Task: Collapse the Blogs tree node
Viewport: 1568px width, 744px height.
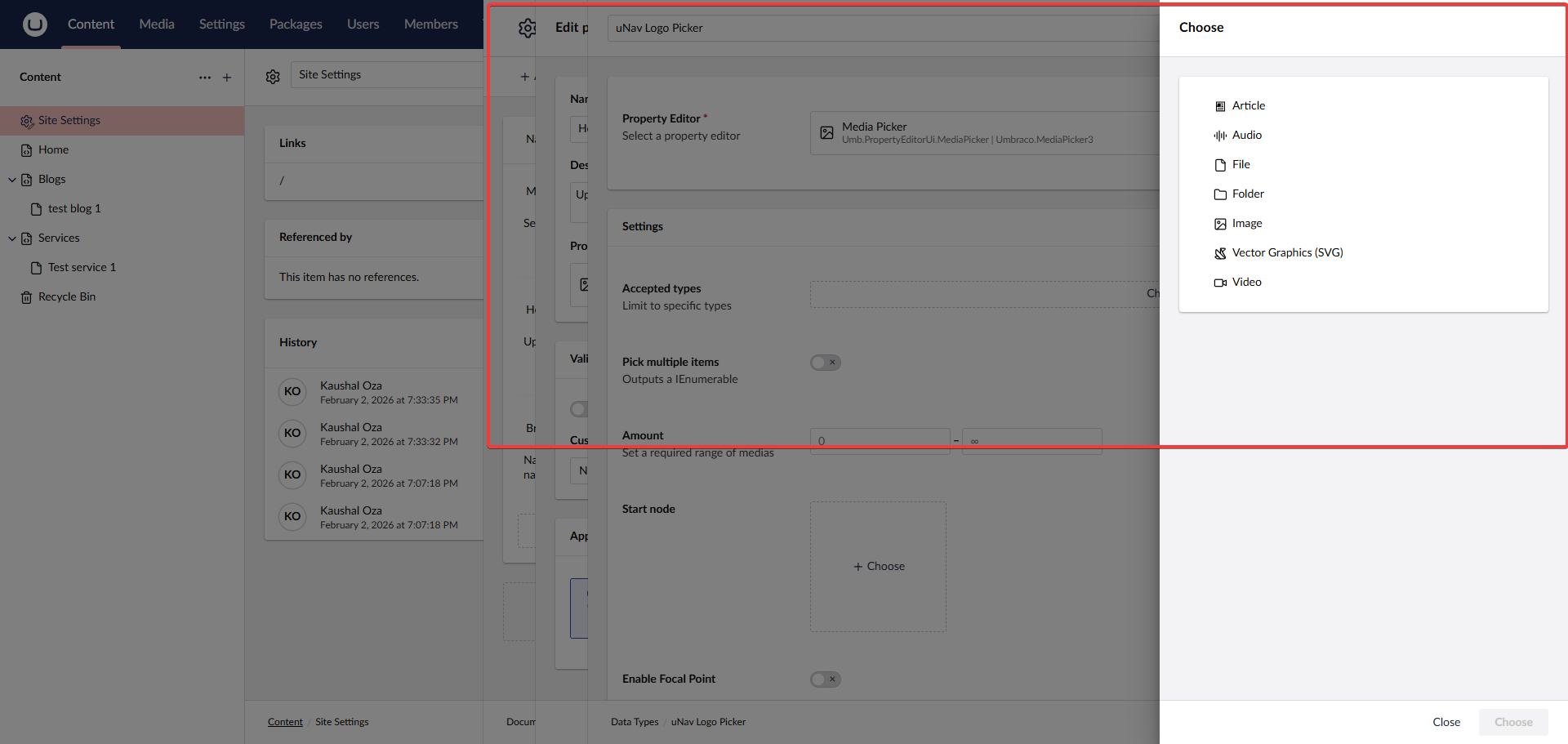Action: click(x=12, y=180)
